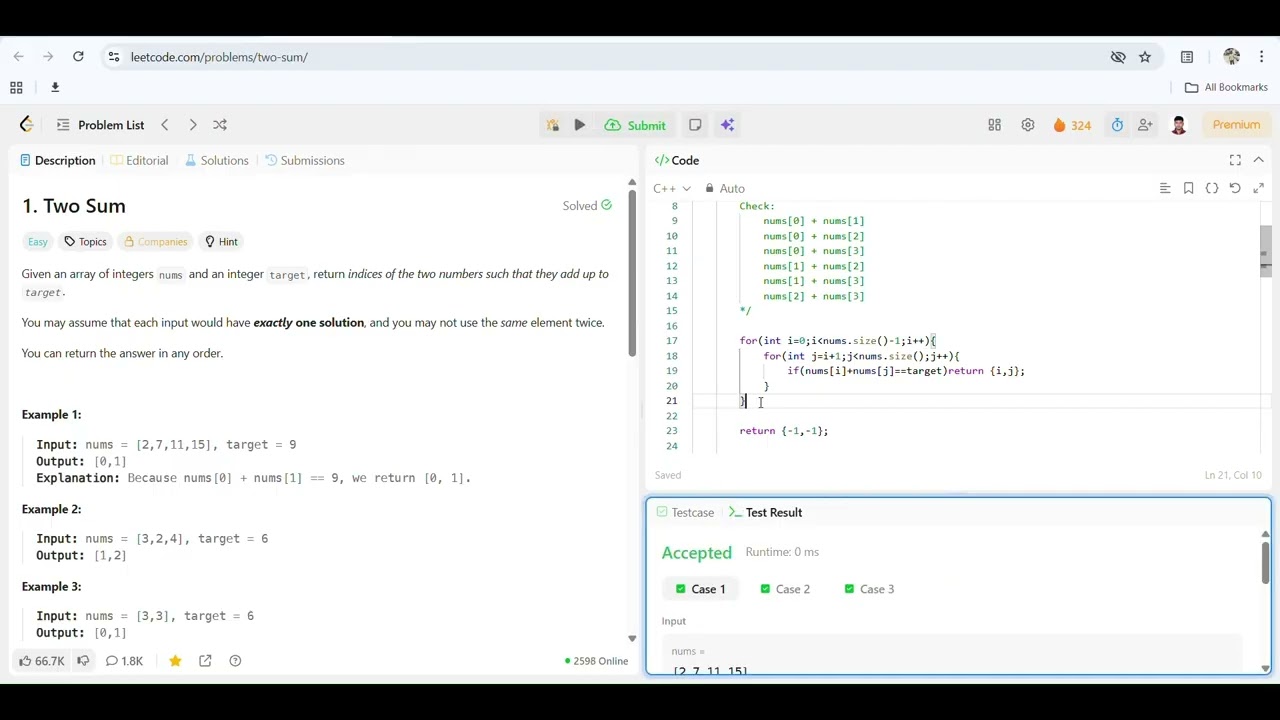Expand the Topics tag
Screen dimensions: 1280x720
coord(85,242)
